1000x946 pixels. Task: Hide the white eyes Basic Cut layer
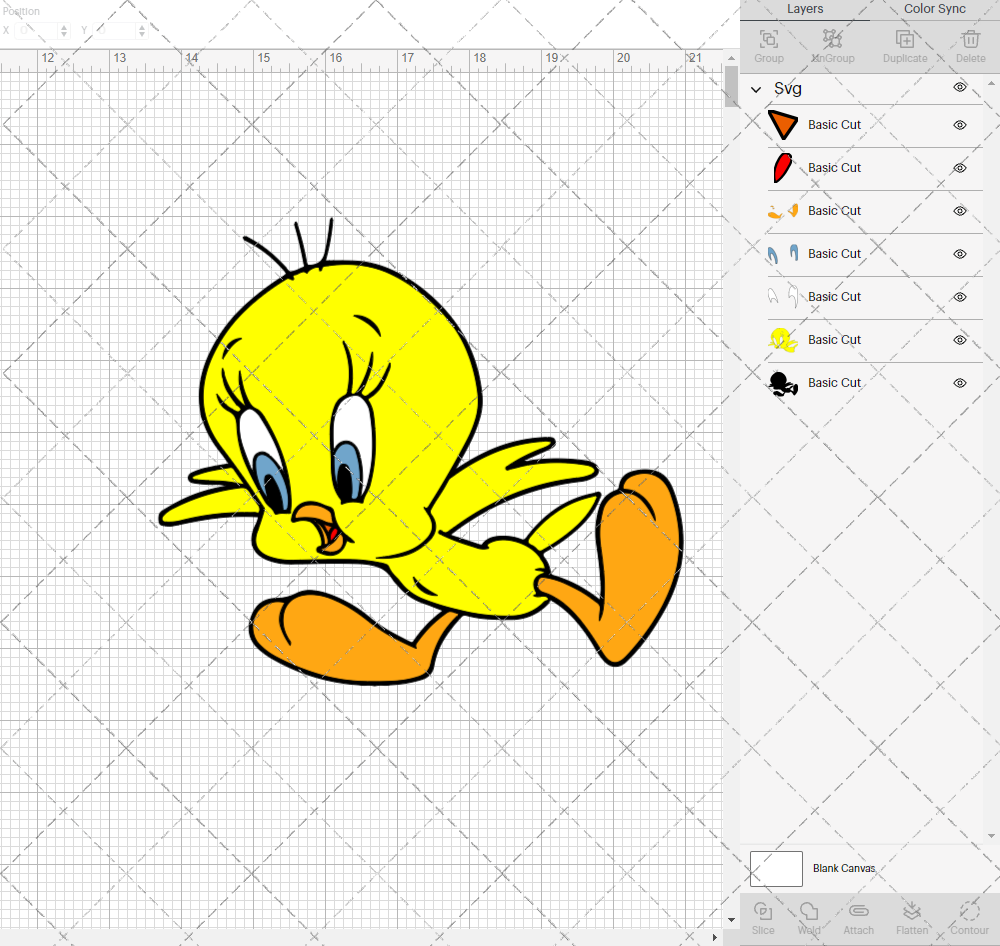click(x=959, y=297)
